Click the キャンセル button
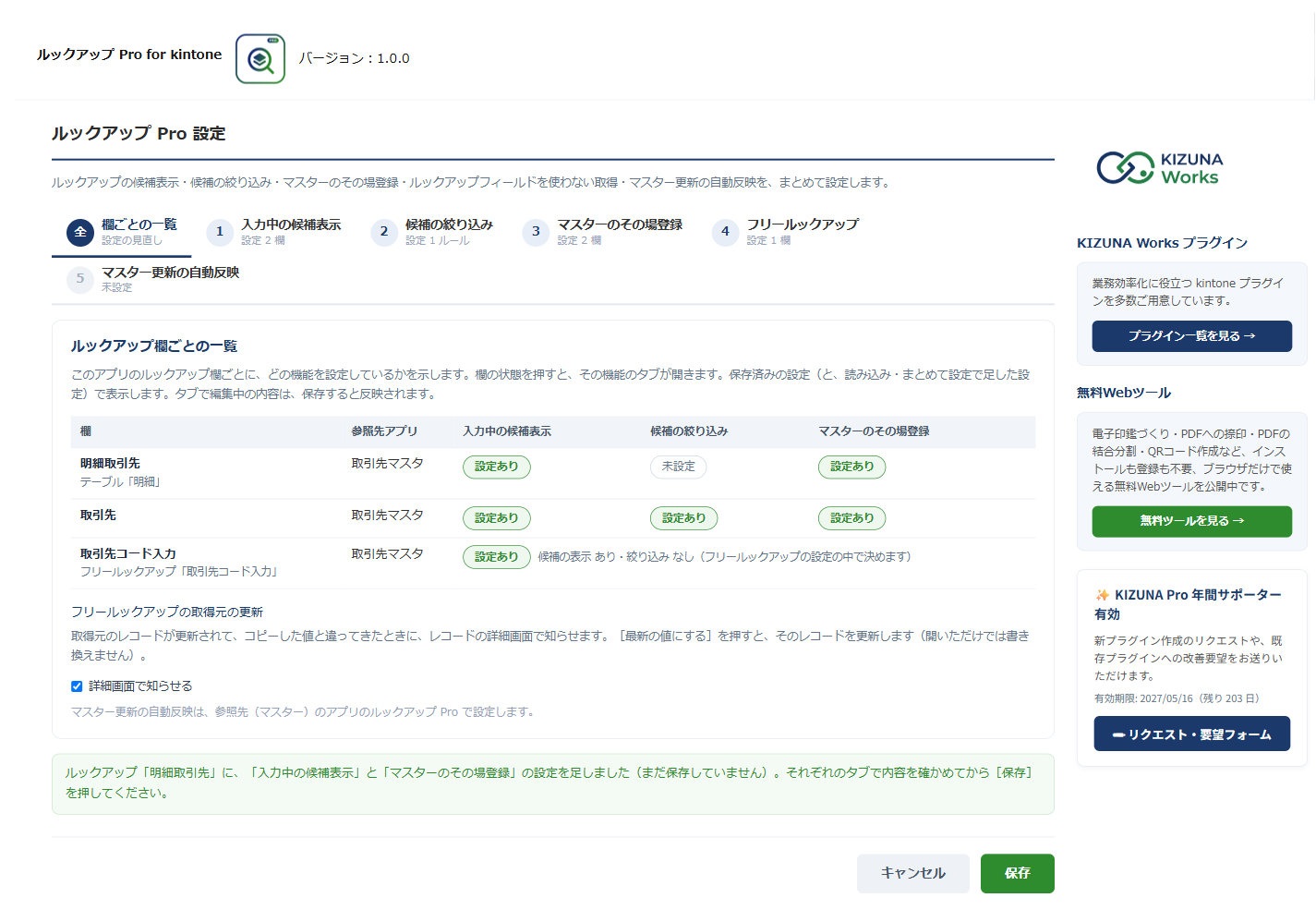Image resolution: width=1316 pixels, height=922 pixels. pyautogui.click(x=913, y=873)
